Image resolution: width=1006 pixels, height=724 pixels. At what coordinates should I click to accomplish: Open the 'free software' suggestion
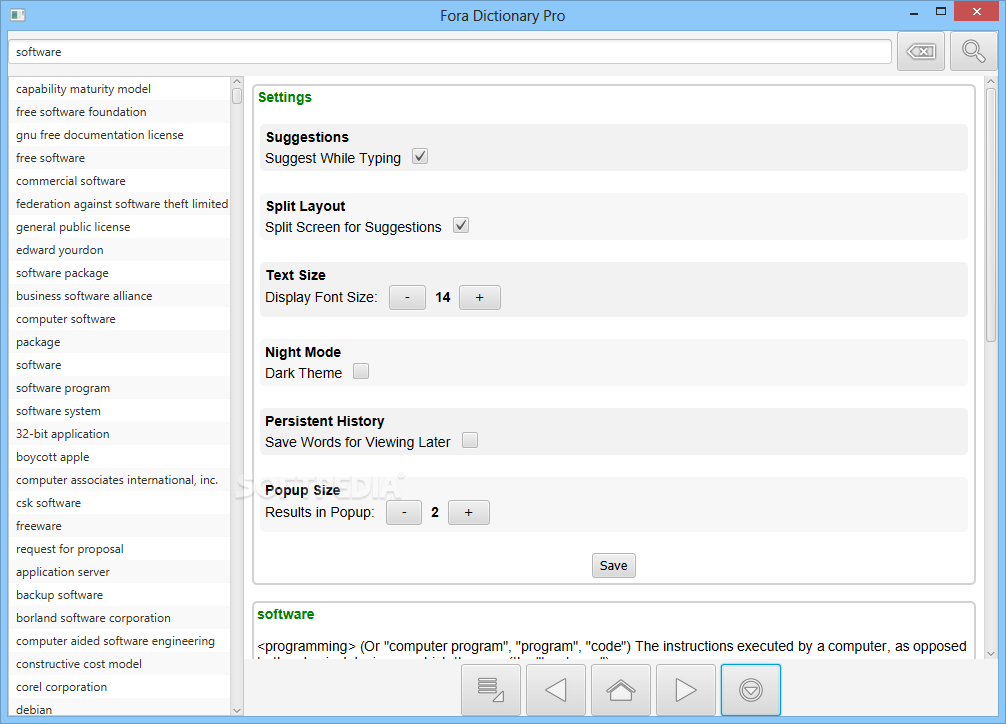tap(119, 158)
